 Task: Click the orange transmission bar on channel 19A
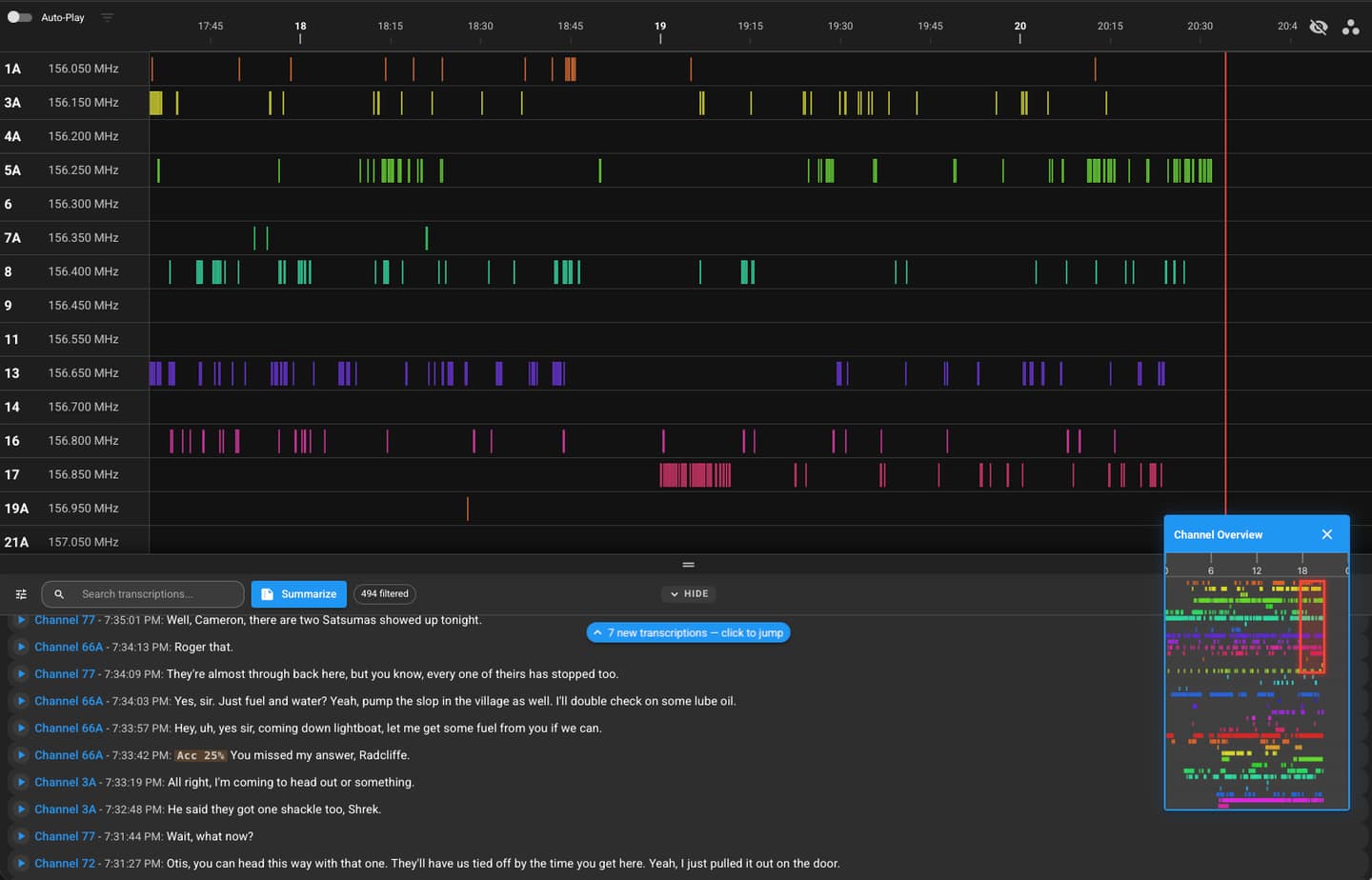(468, 509)
